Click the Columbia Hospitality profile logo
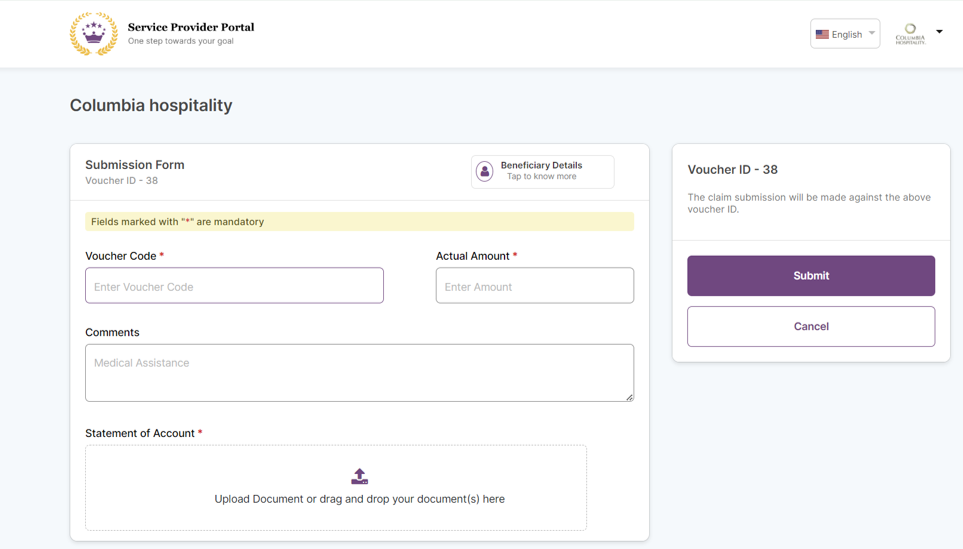The height and width of the screenshot is (549, 963). [910, 34]
